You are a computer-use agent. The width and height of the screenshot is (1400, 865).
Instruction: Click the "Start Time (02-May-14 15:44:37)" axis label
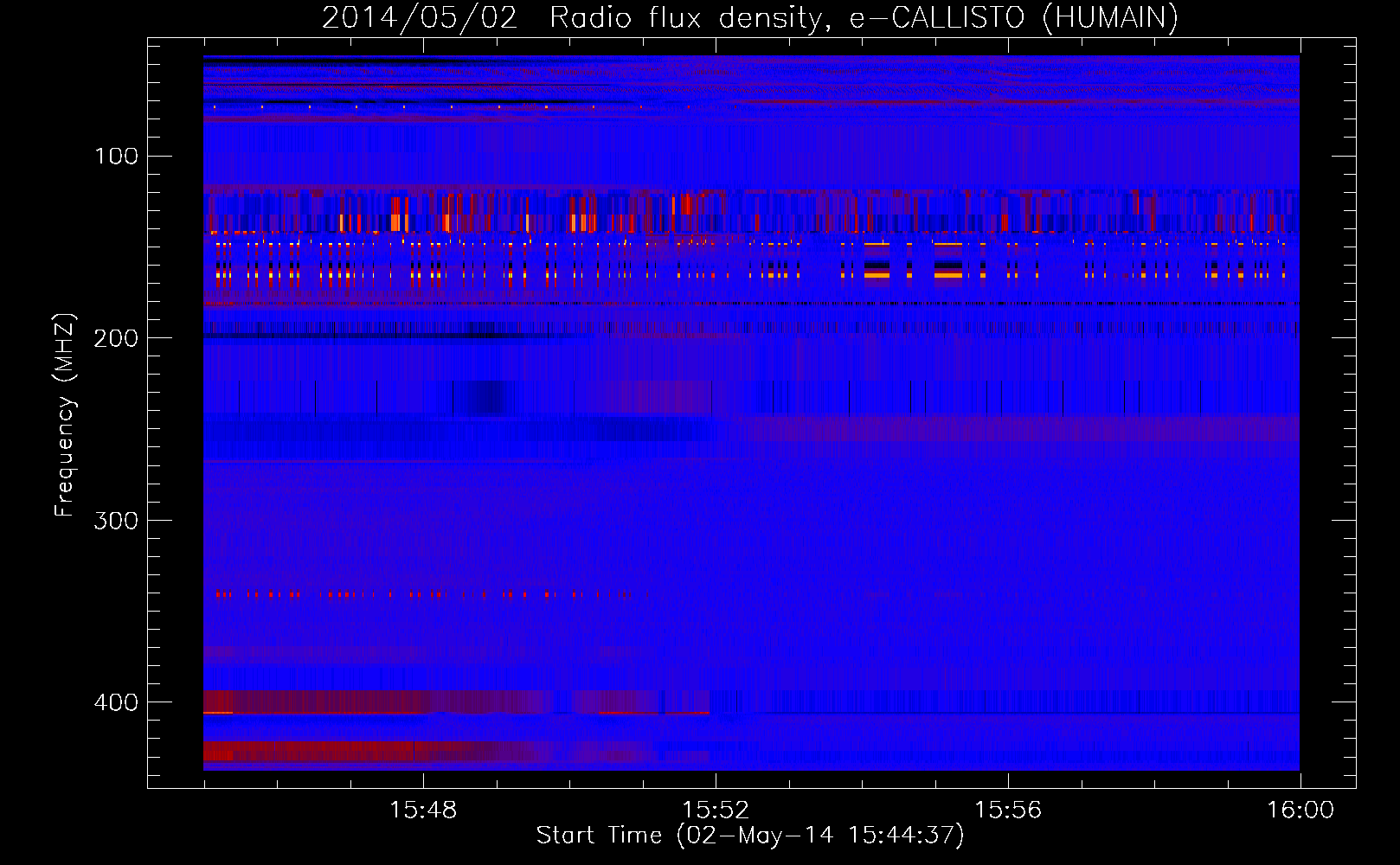pos(750,836)
